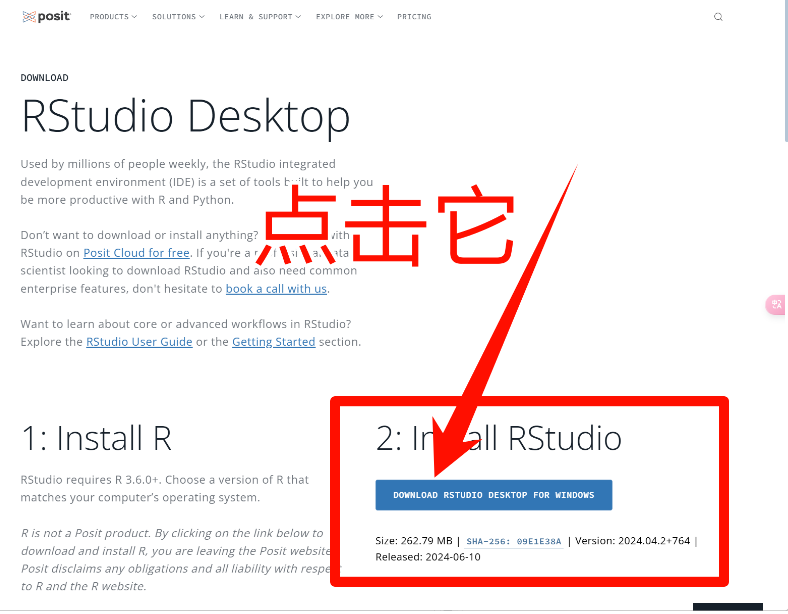Image resolution: width=788 pixels, height=614 pixels.
Task: Open the Getting Started link
Action: coord(273,342)
